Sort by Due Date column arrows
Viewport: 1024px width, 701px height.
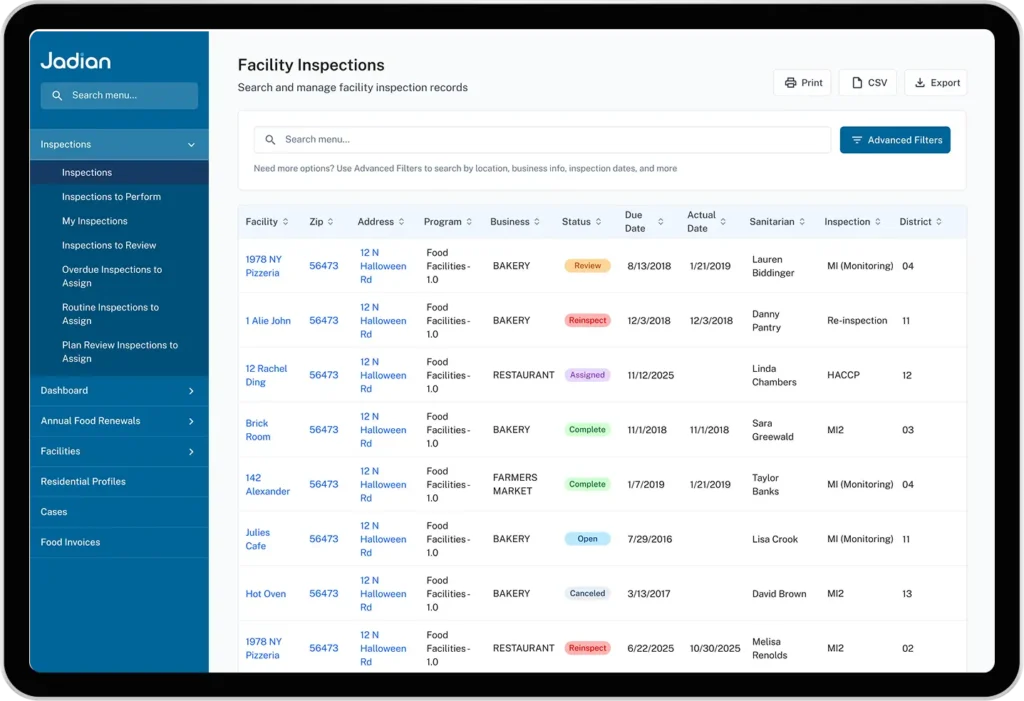click(x=660, y=222)
